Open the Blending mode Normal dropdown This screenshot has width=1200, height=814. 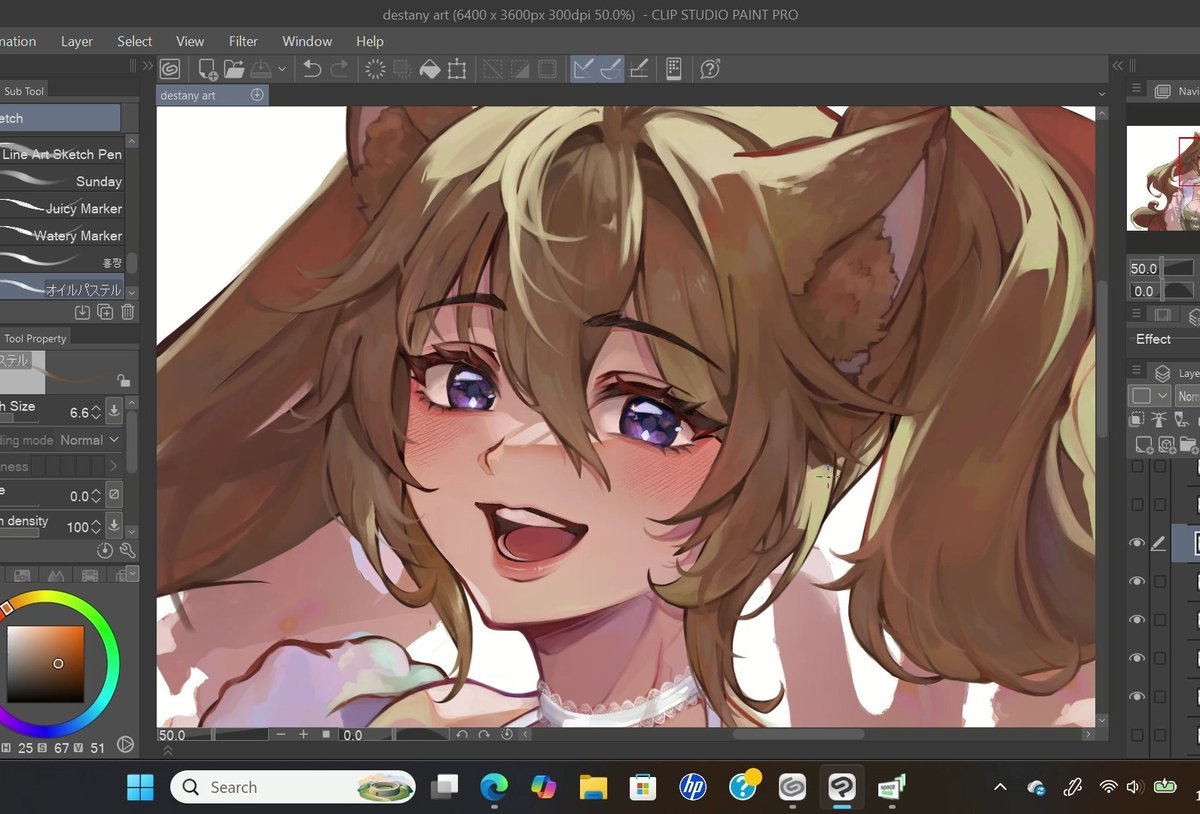click(x=90, y=440)
